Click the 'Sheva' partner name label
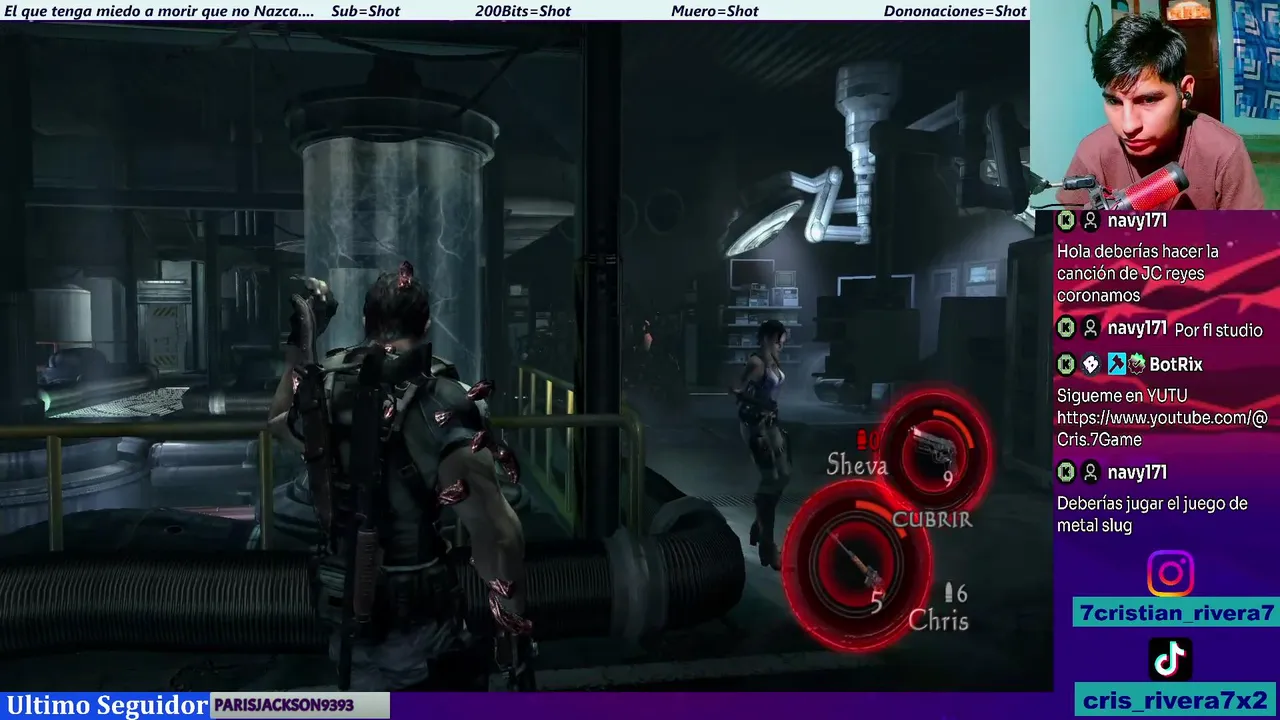Viewport: 1280px width, 720px height. (857, 465)
